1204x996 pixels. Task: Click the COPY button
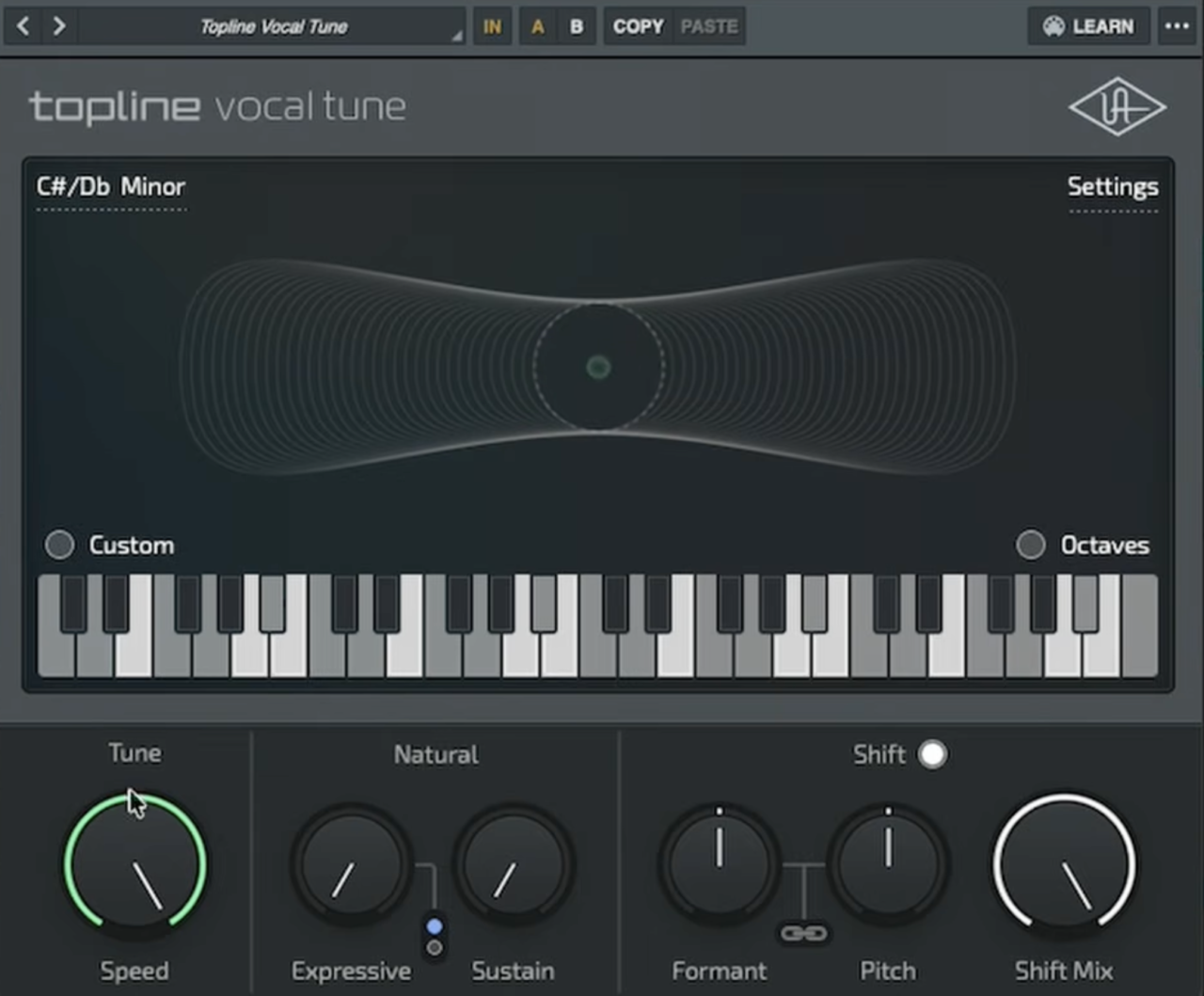pos(639,26)
